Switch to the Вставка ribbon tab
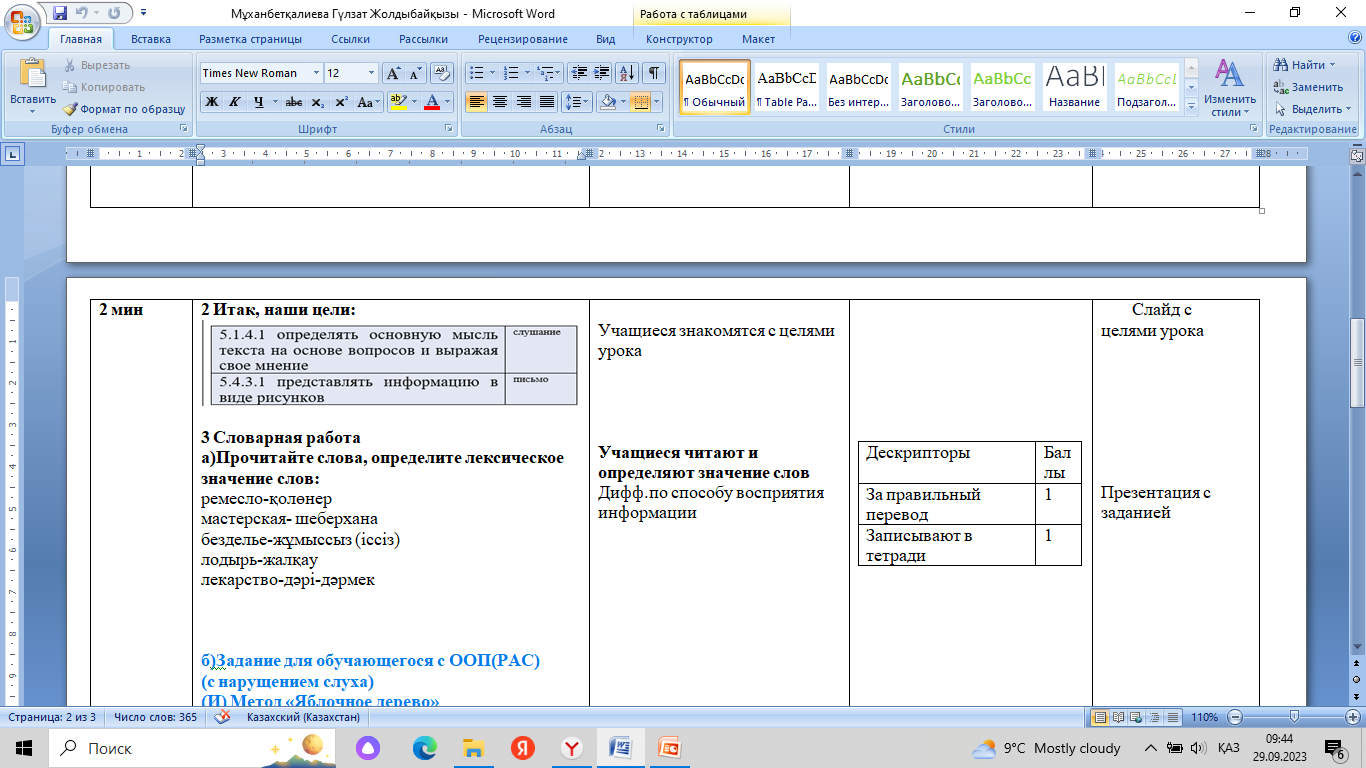Image resolution: width=1366 pixels, height=768 pixels. [x=150, y=39]
